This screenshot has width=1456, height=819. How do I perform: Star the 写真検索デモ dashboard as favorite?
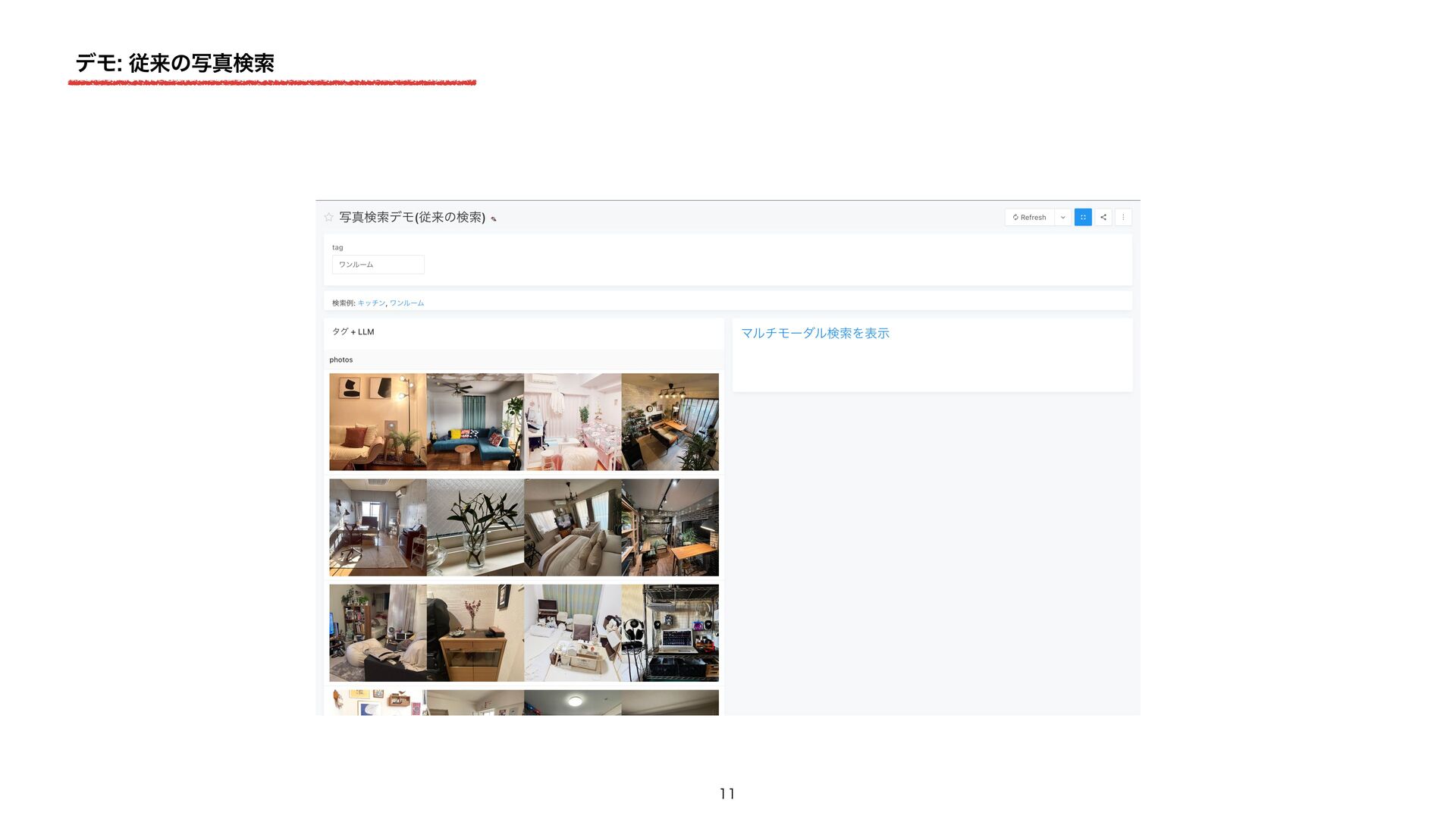click(328, 217)
